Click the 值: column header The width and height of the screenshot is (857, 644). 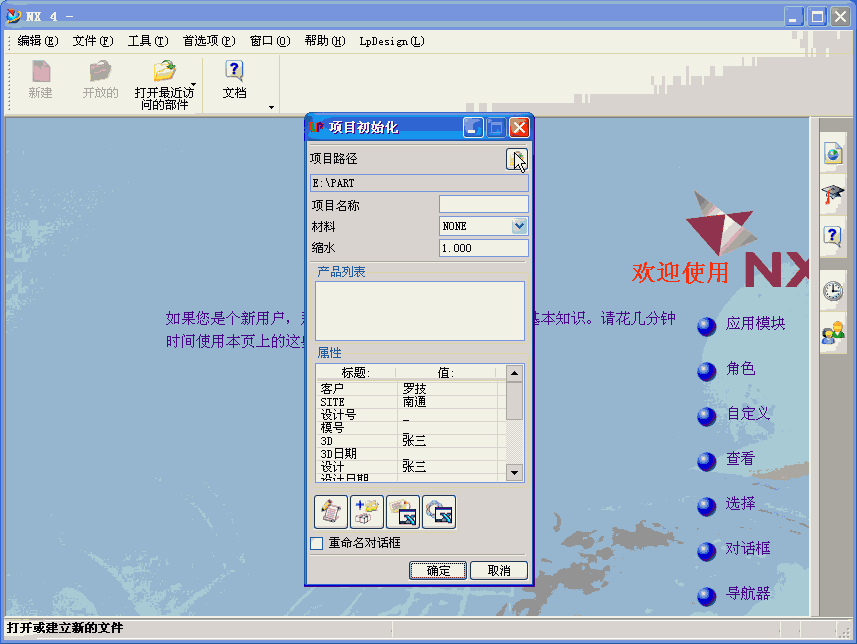445,373
